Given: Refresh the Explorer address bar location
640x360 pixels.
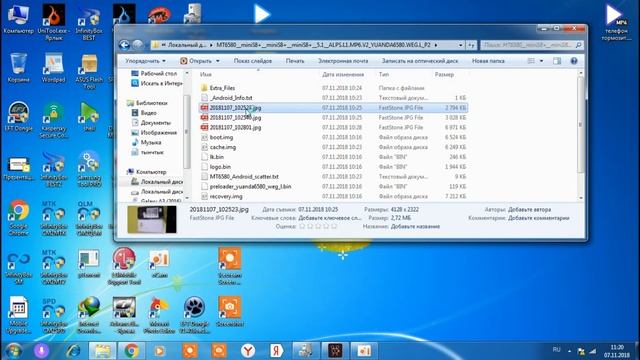Looking at the screenshot, I should tap(471, 45).
